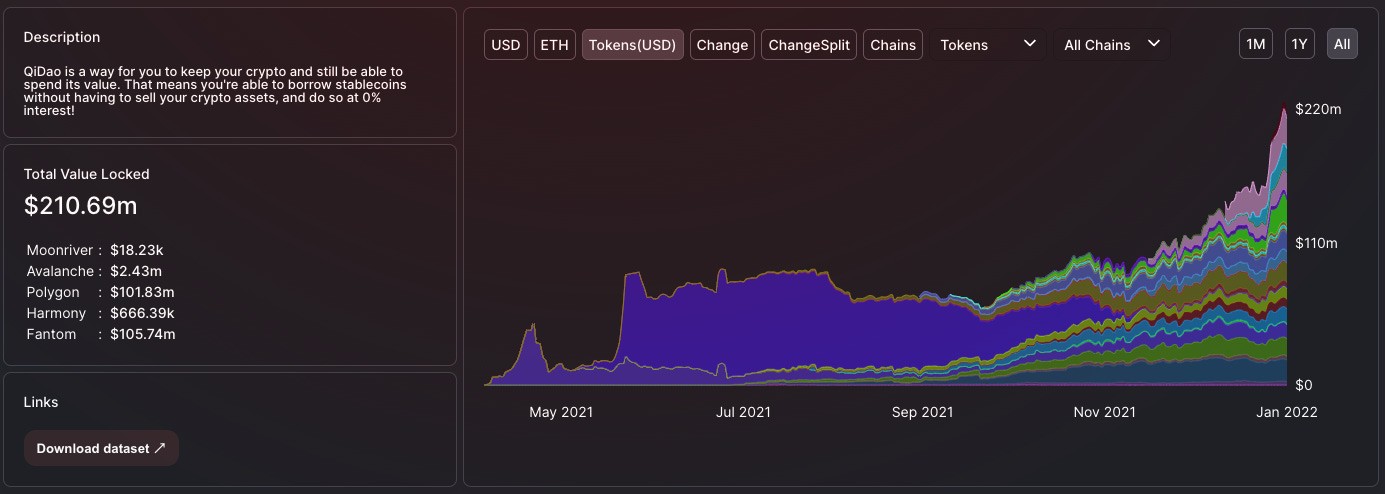Select the USD chart view
Viewport: 1385px width, 494px height.
click(506, 45)
